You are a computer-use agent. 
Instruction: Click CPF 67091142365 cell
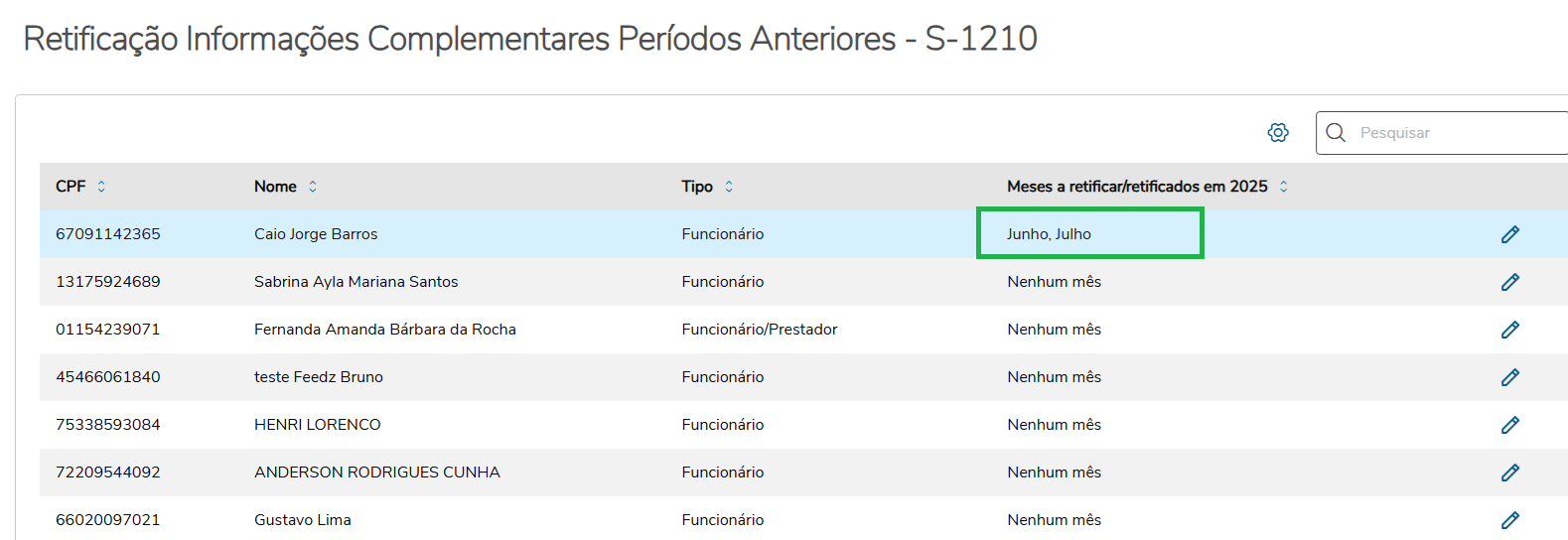pos(108,234)
